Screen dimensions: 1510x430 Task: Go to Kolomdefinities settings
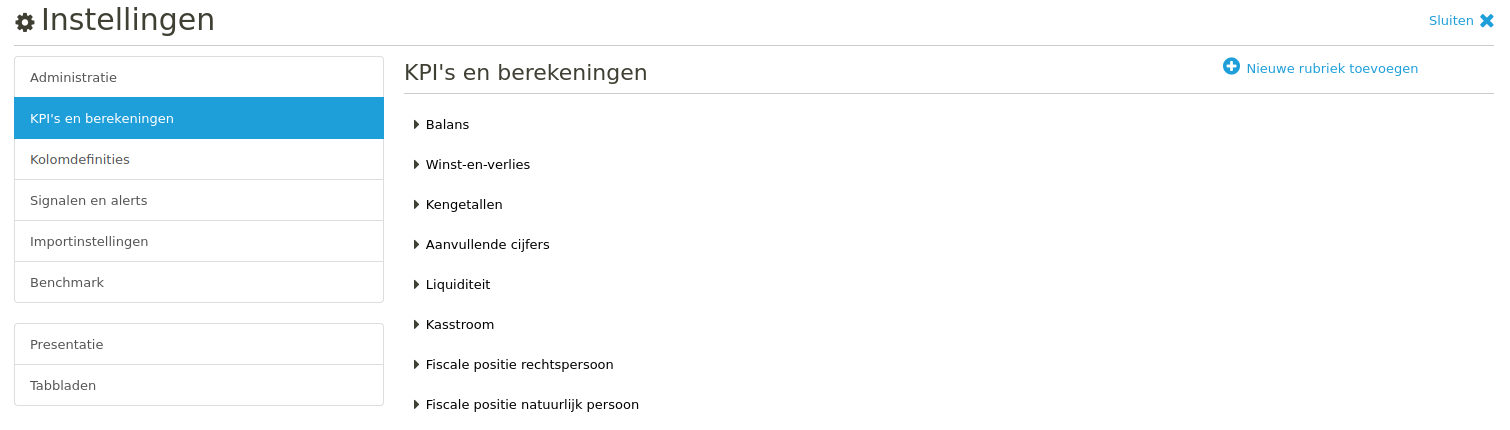199,159
